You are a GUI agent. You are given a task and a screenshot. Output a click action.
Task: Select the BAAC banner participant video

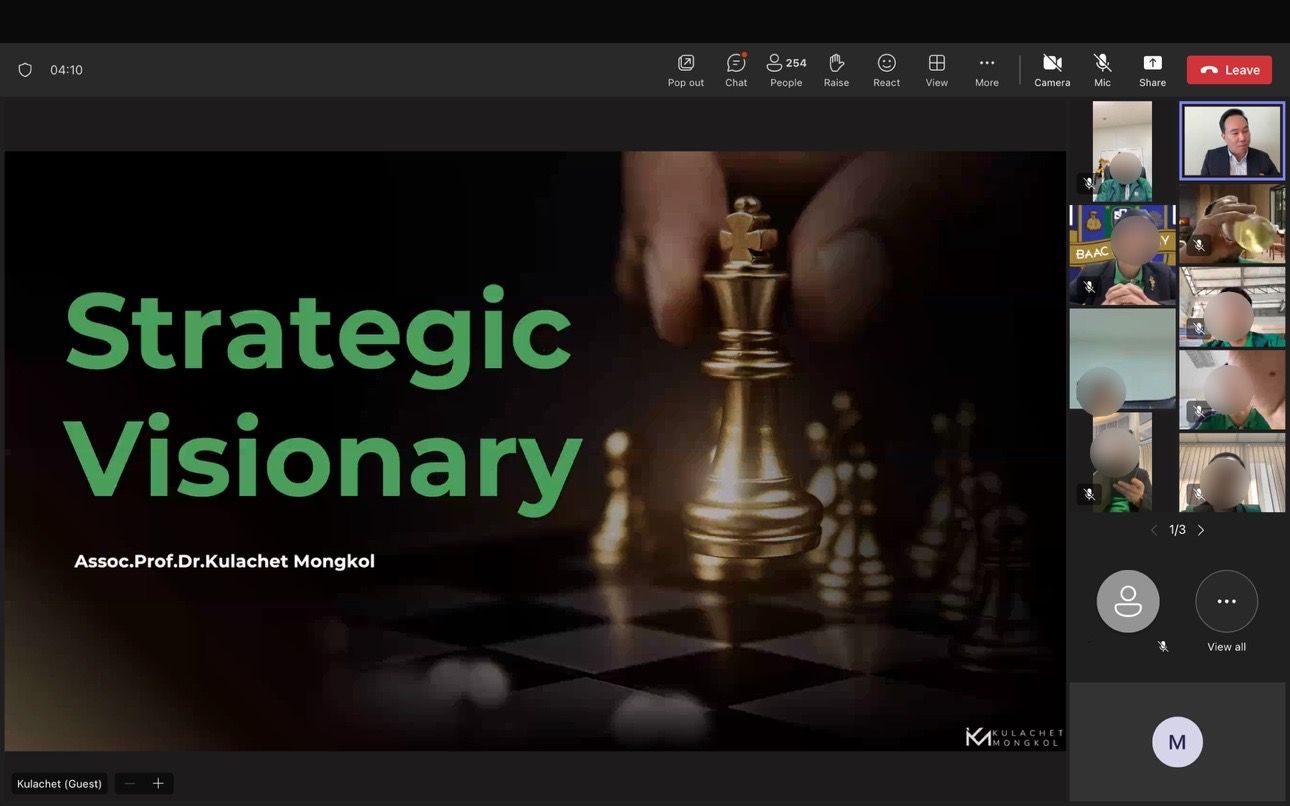point(1122,255)
